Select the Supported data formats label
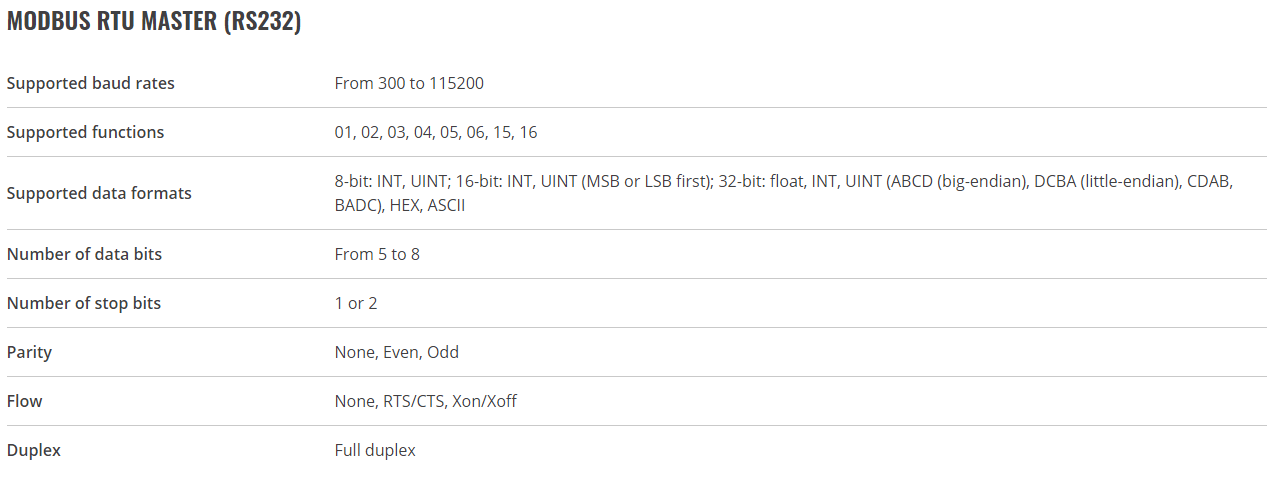The width and height of the screenshot is (1276, 478). pos(99,193)
